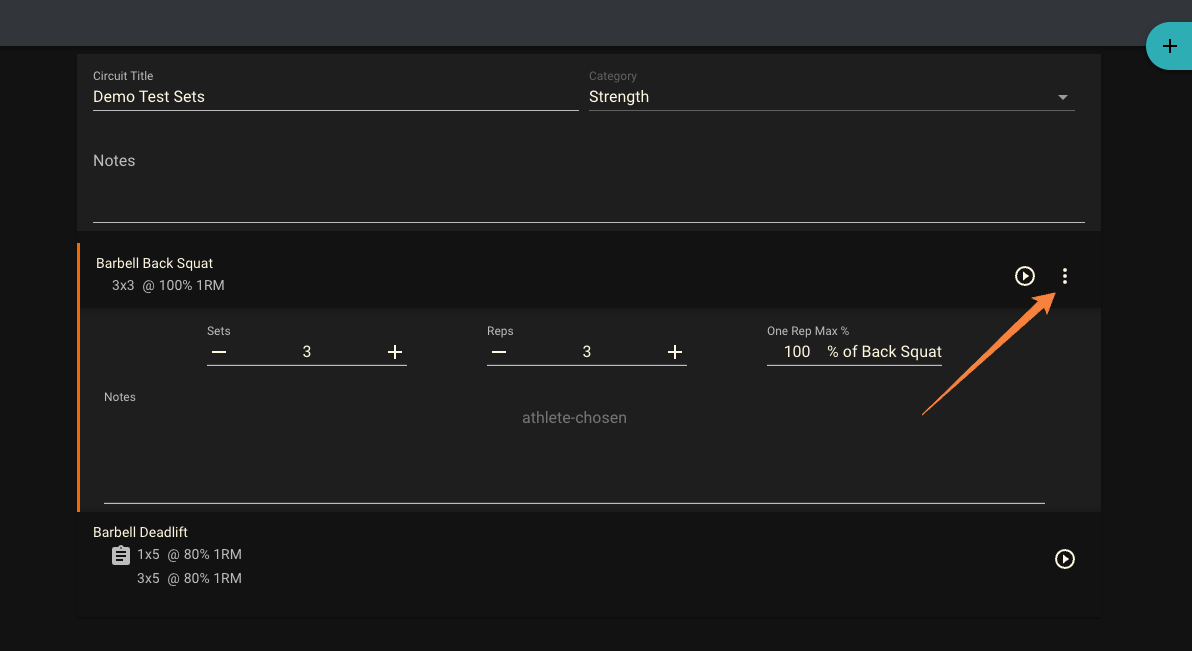
Task: Select the Barbell Deadlift exercise name
Action: (x=140, y=531)
